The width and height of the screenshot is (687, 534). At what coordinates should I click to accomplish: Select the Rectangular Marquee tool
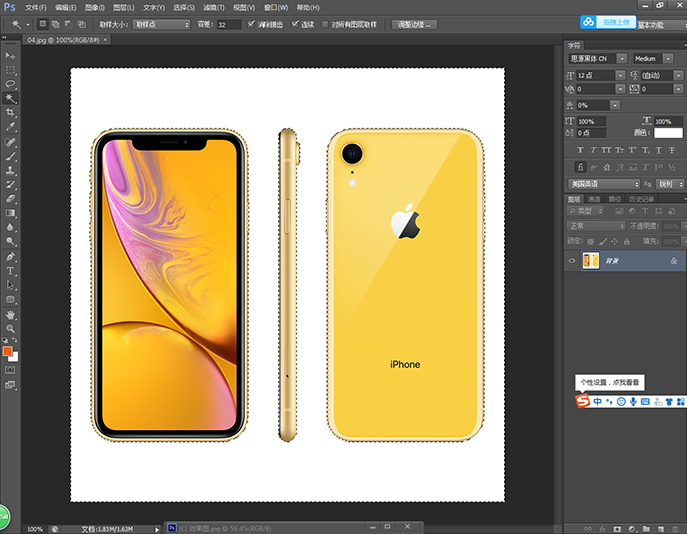[x=10, y=70]
